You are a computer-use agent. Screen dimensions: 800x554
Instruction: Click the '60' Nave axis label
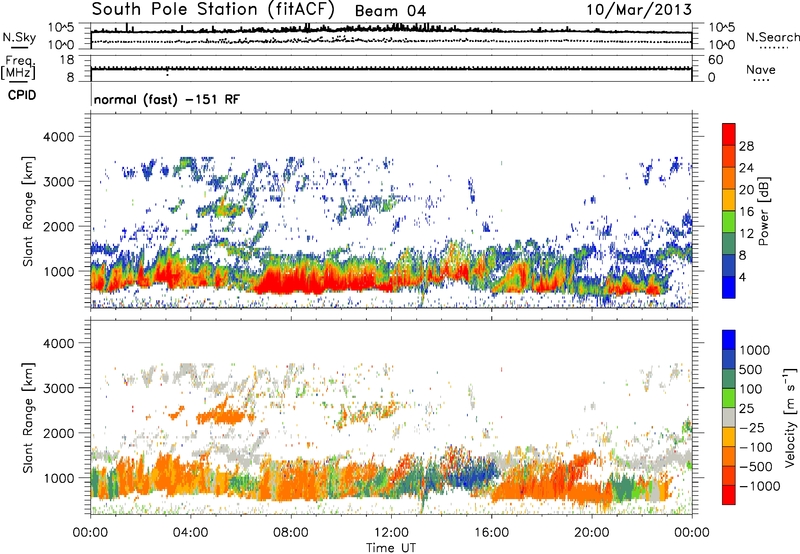point(715,60)
